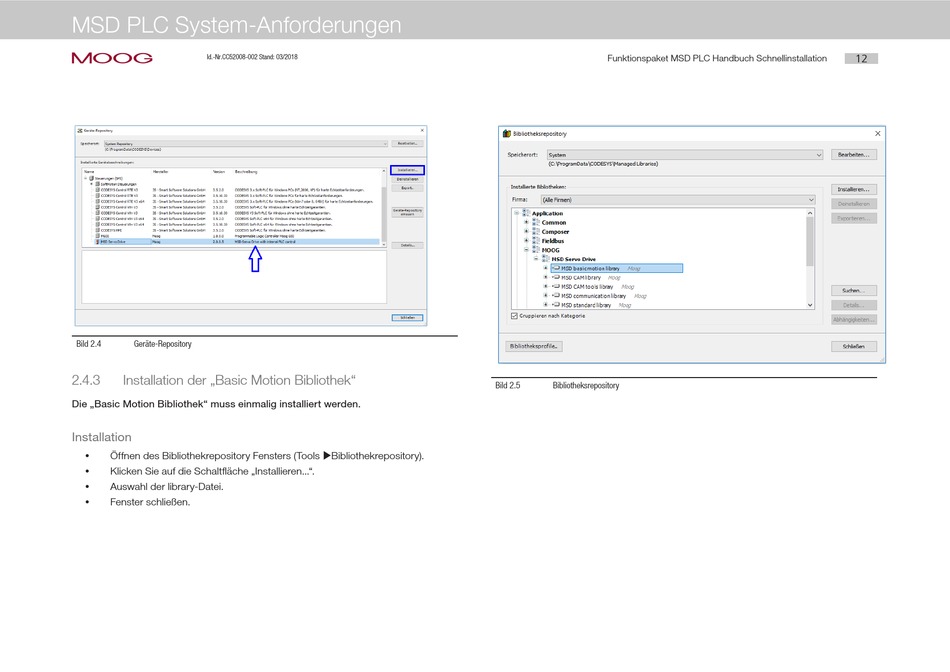Select MSD CAM tools library row
This screenshot has width=950, height=672.
[593, 287]
